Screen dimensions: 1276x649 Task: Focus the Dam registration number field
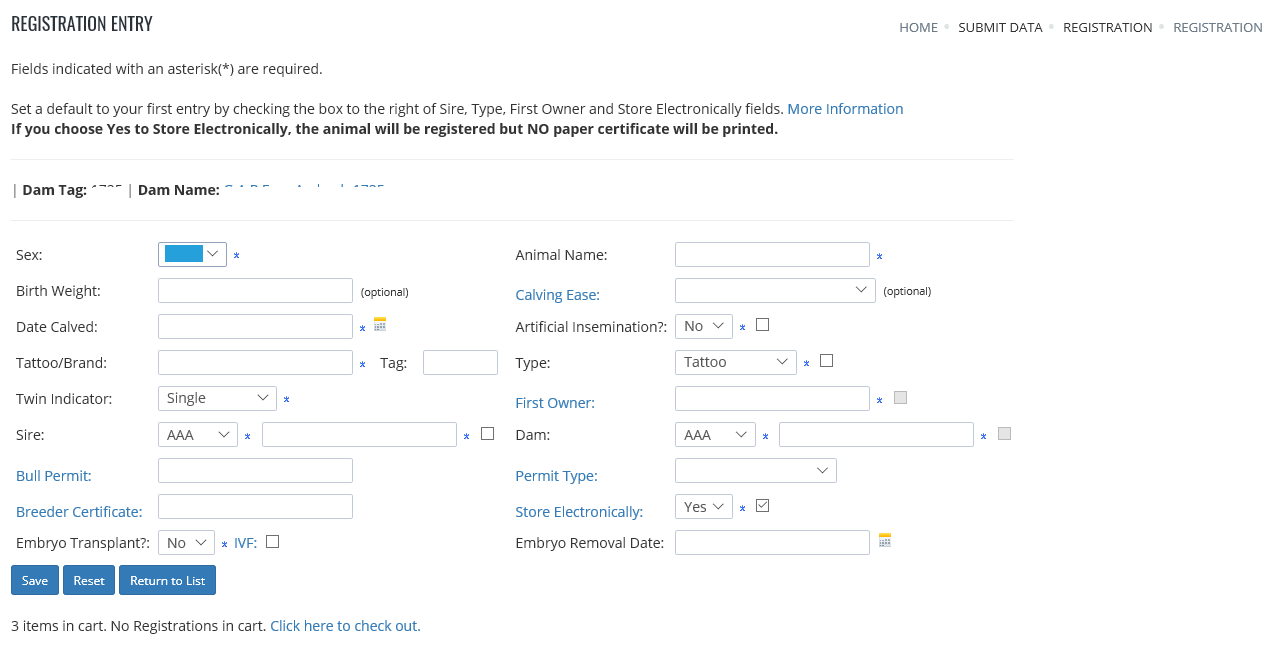click(876, 434)
